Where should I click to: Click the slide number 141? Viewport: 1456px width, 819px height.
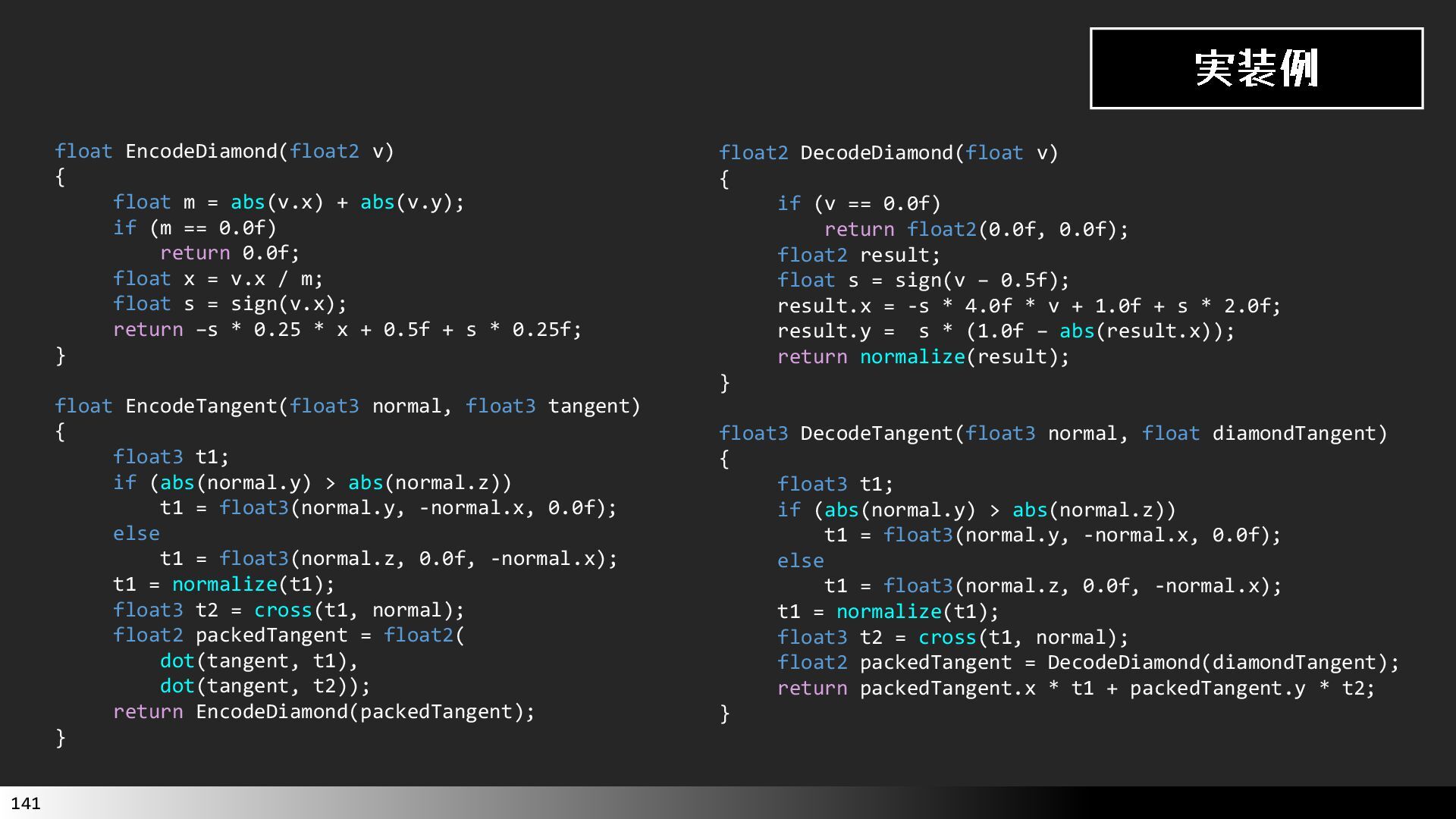(x=26, y=803)
